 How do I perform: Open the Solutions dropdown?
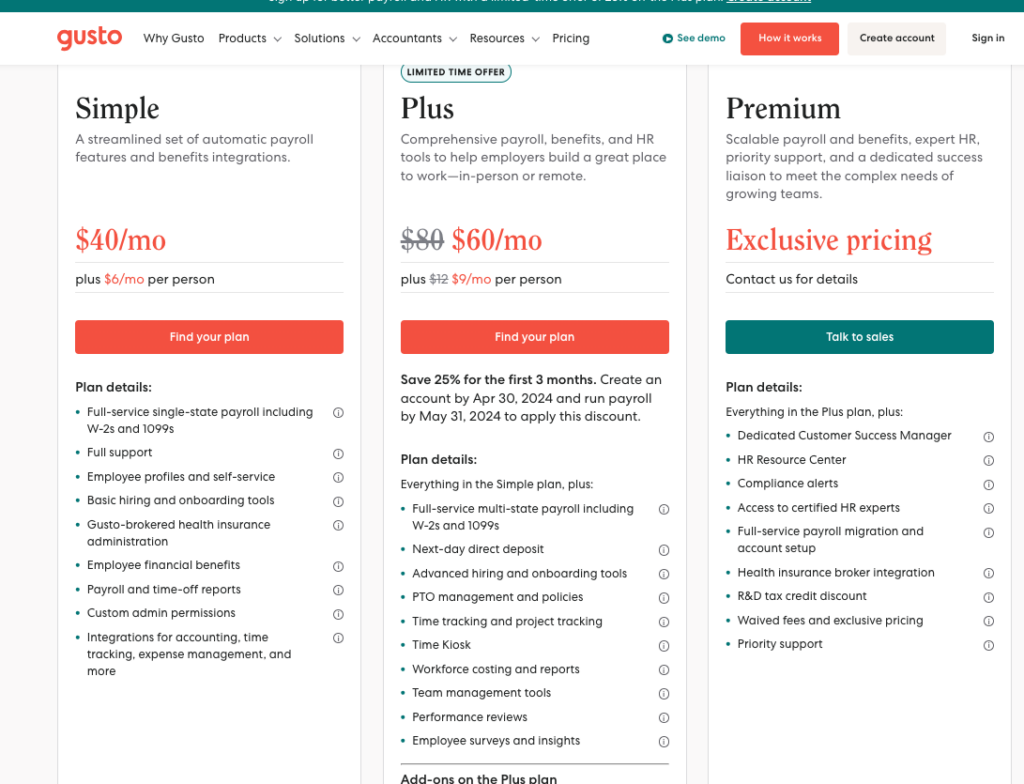(326, 38)
